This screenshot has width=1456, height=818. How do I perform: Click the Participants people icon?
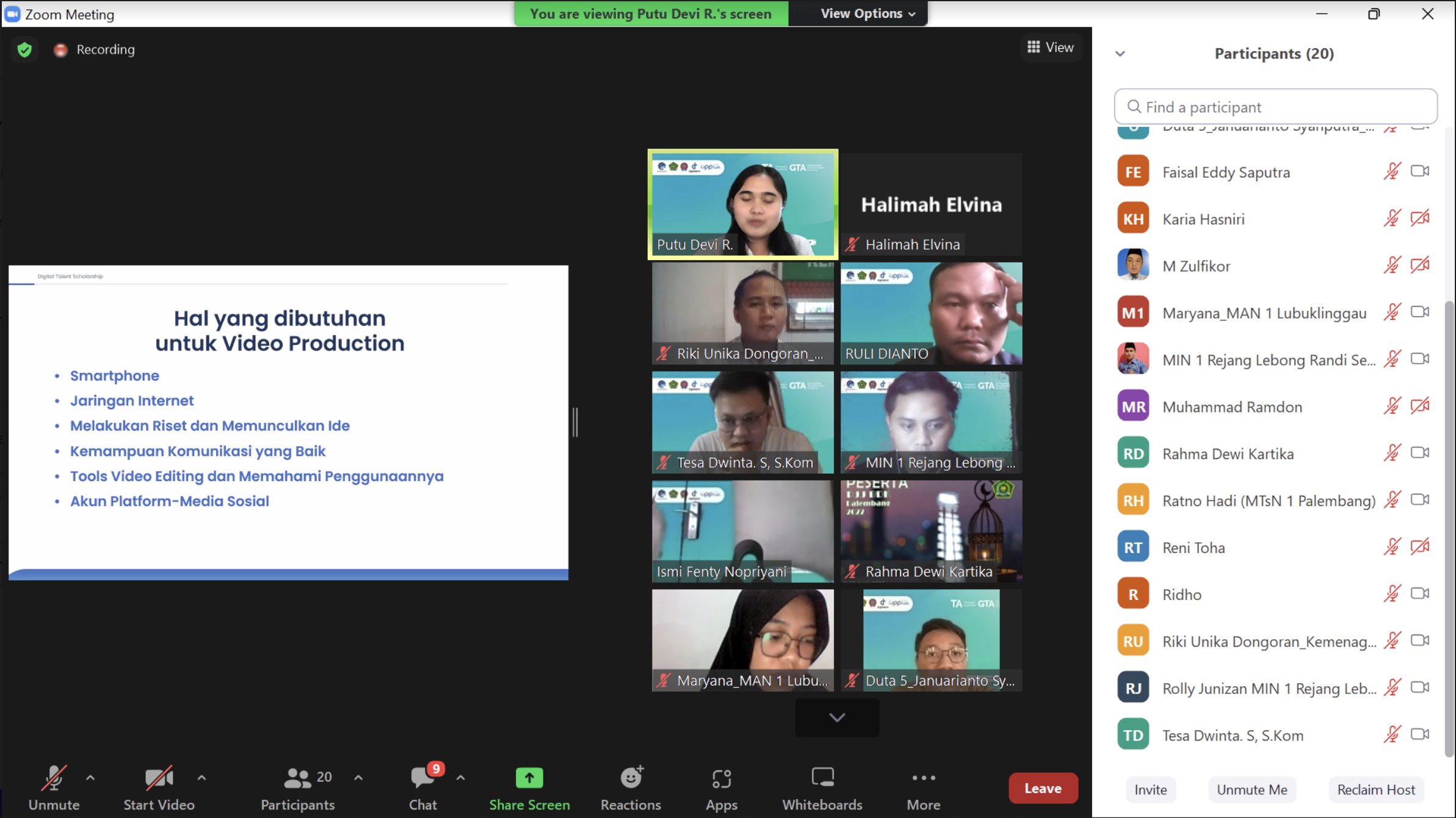pos(297,778)
